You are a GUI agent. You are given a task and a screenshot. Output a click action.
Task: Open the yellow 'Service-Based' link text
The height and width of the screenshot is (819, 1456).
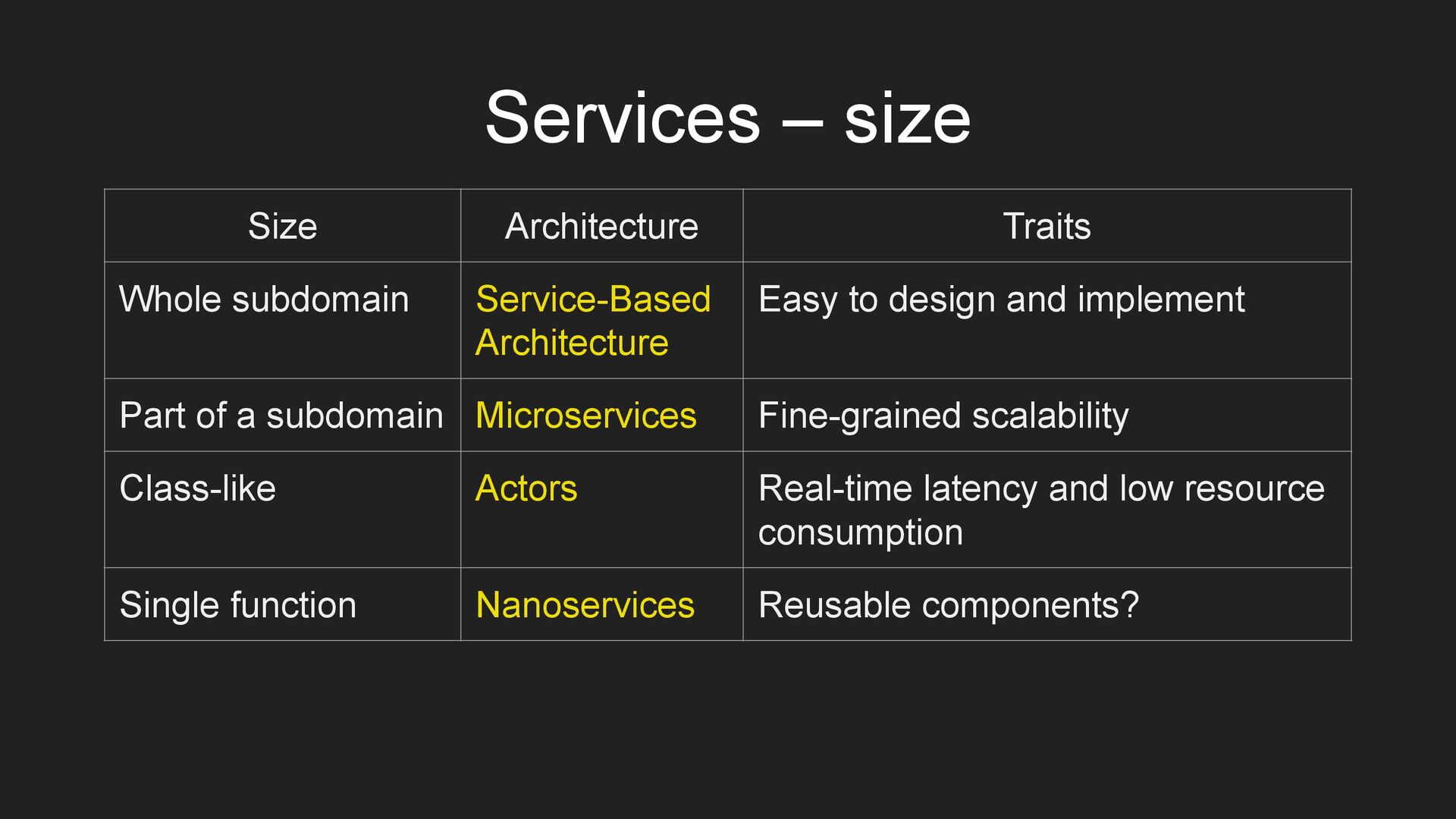click(593, 299)
